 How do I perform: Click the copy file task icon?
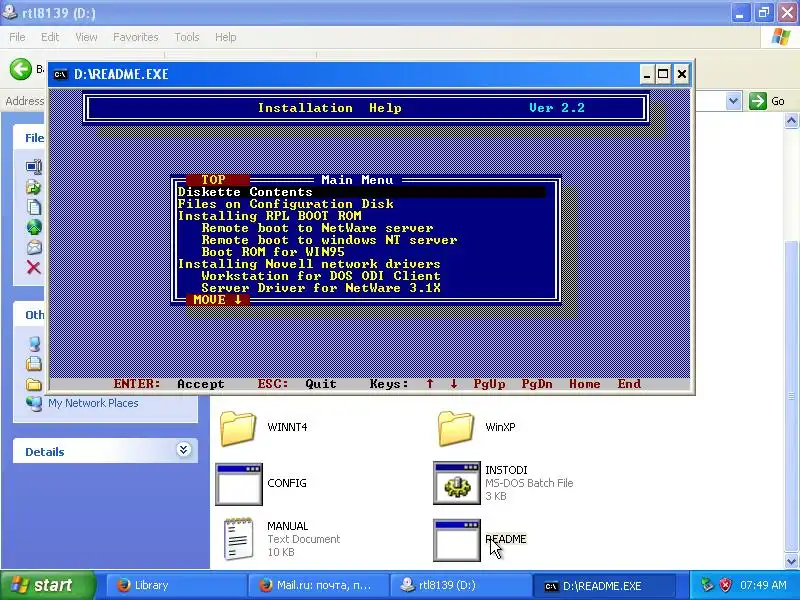[x=34, y=207]
